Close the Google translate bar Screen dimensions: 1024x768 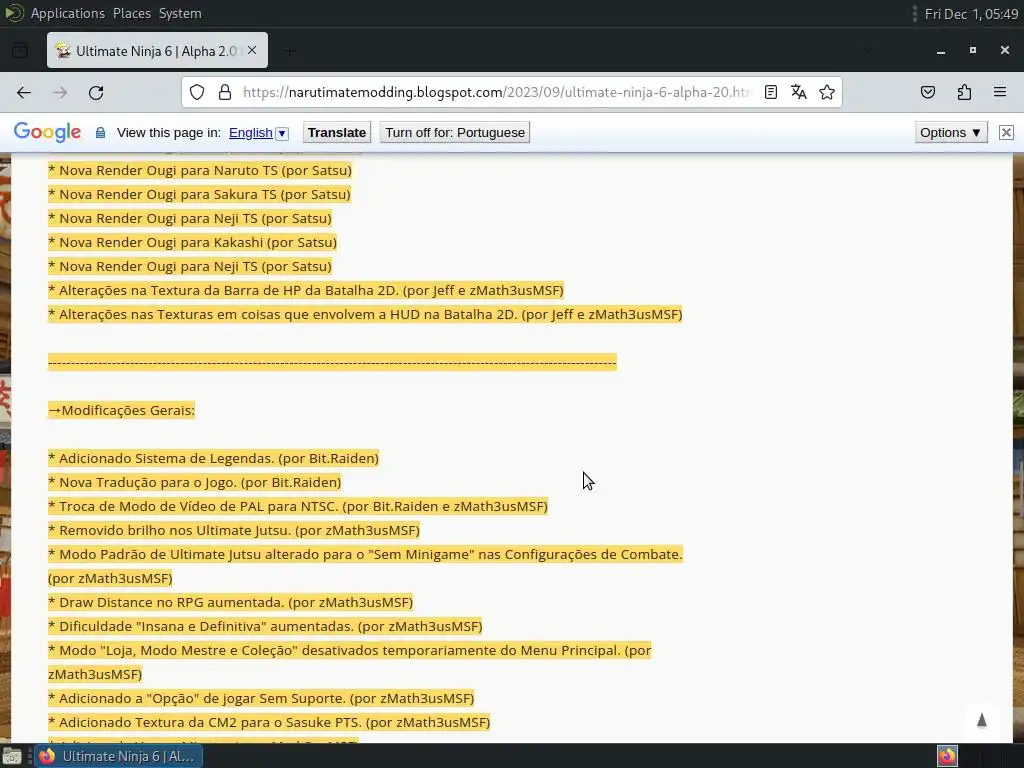pyautogui.click(x=1006, y=133)
